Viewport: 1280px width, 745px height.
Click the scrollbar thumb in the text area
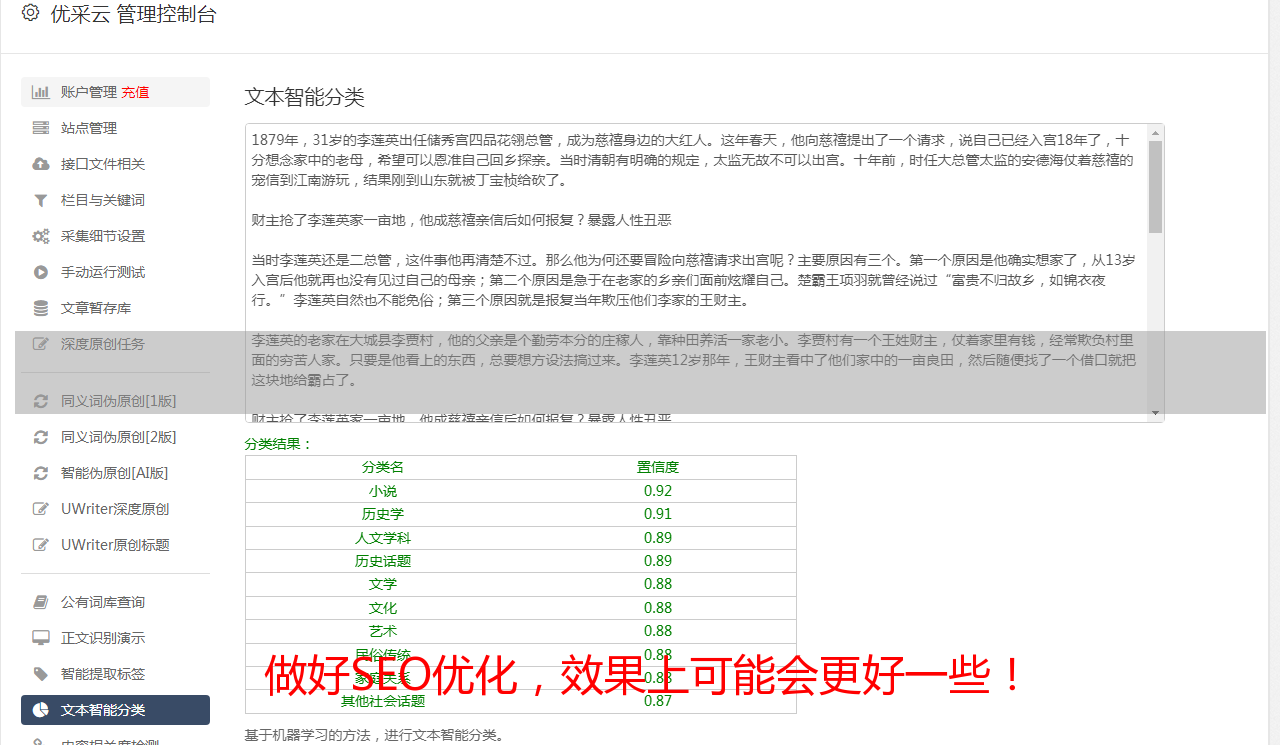click(x=1155, y=186)
